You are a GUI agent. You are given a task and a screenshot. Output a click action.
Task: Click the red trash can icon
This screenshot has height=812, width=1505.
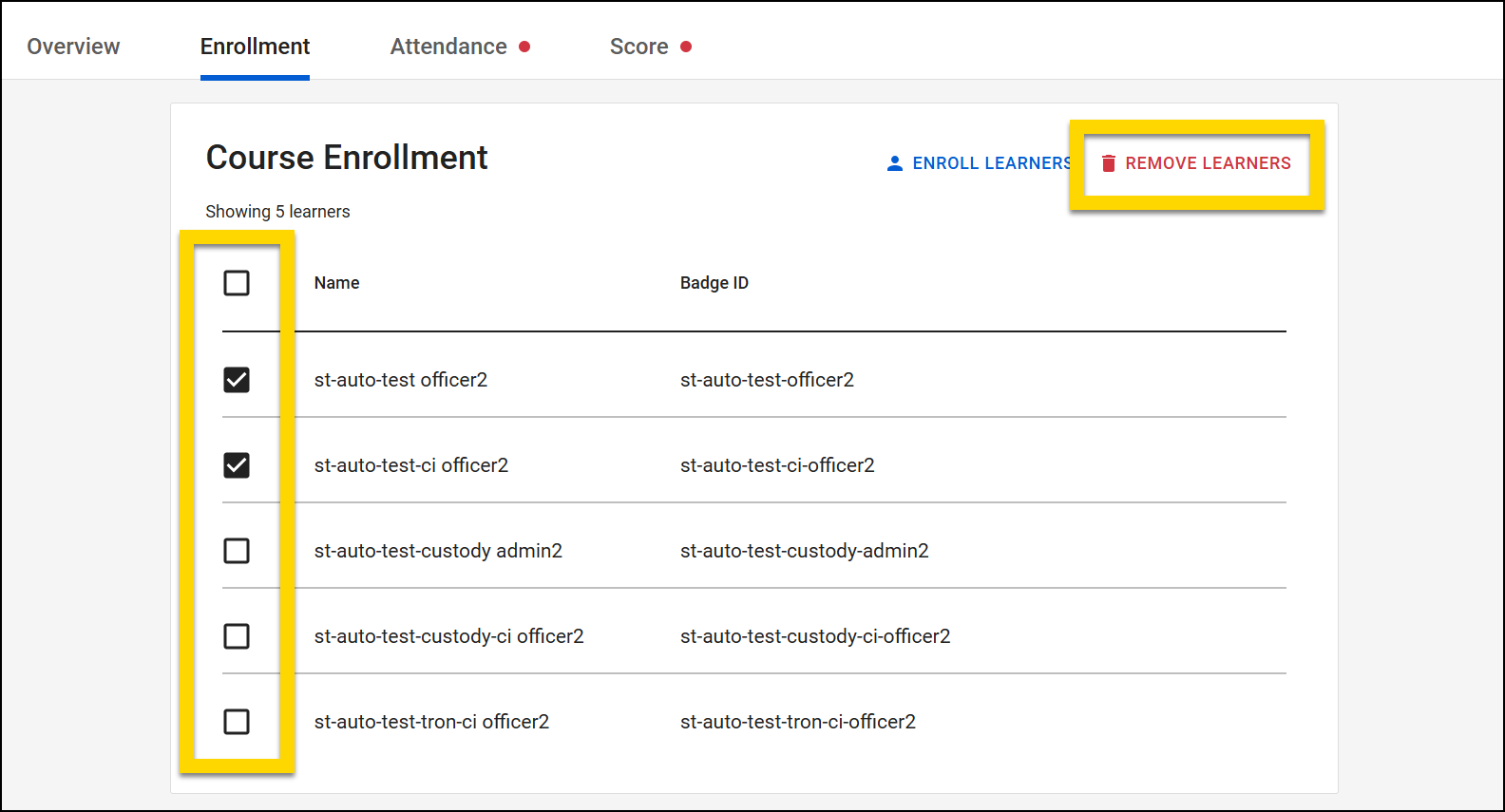(1108, 163)
